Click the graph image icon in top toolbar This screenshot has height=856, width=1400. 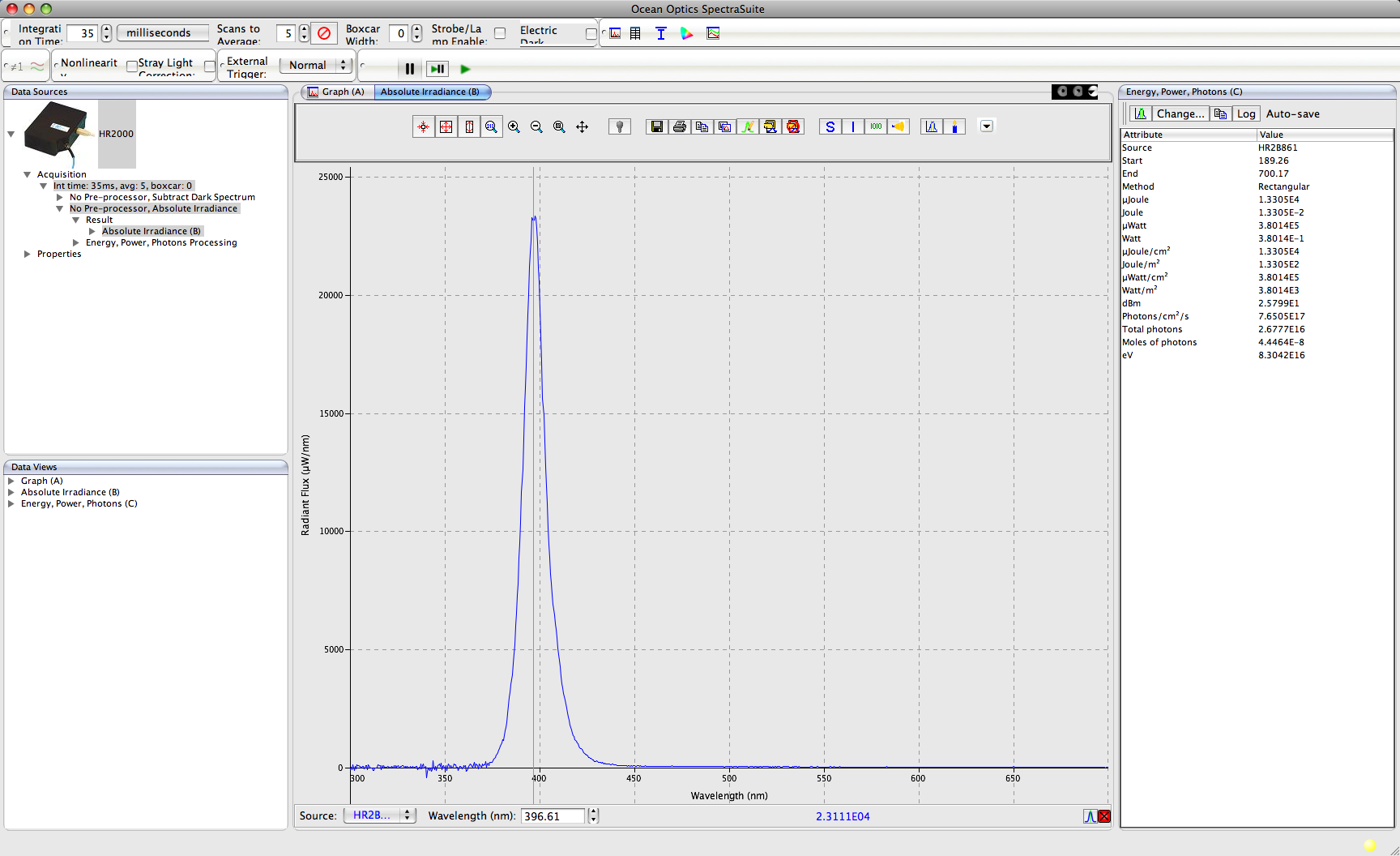[713, 33]
